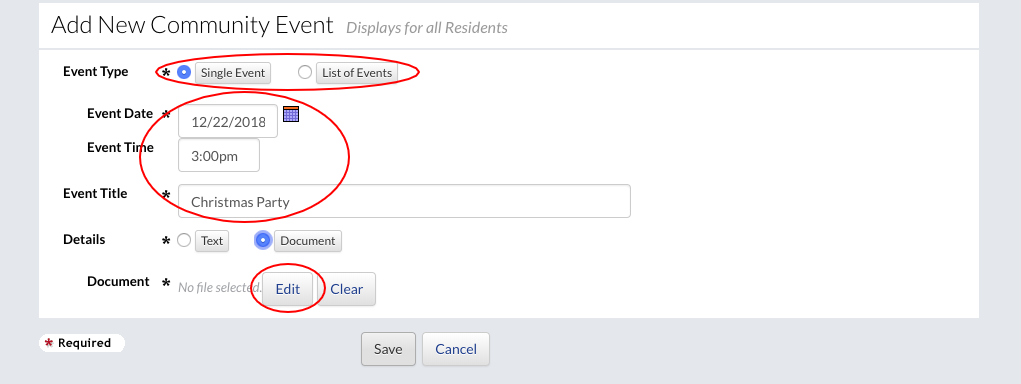Image resolution: width=1021 pixels, height=384 pixels.
Task: Click the Document label button
Action: click(x=307, y=241)
